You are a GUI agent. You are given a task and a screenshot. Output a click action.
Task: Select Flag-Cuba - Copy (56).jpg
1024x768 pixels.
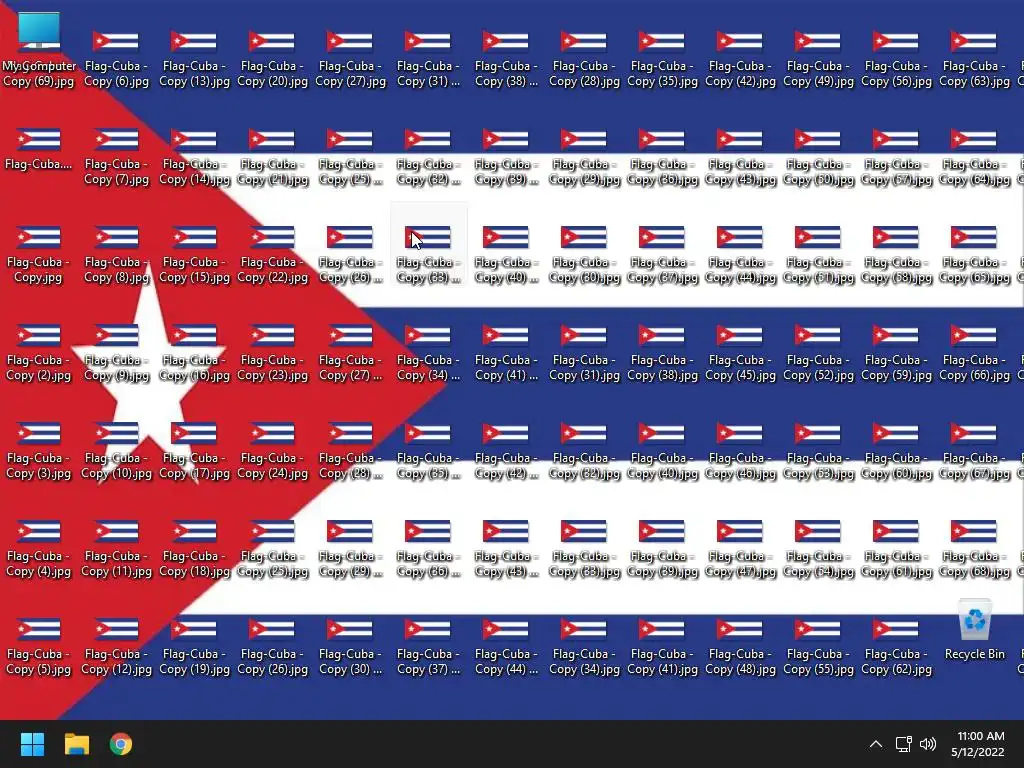[x=896, y=59]
